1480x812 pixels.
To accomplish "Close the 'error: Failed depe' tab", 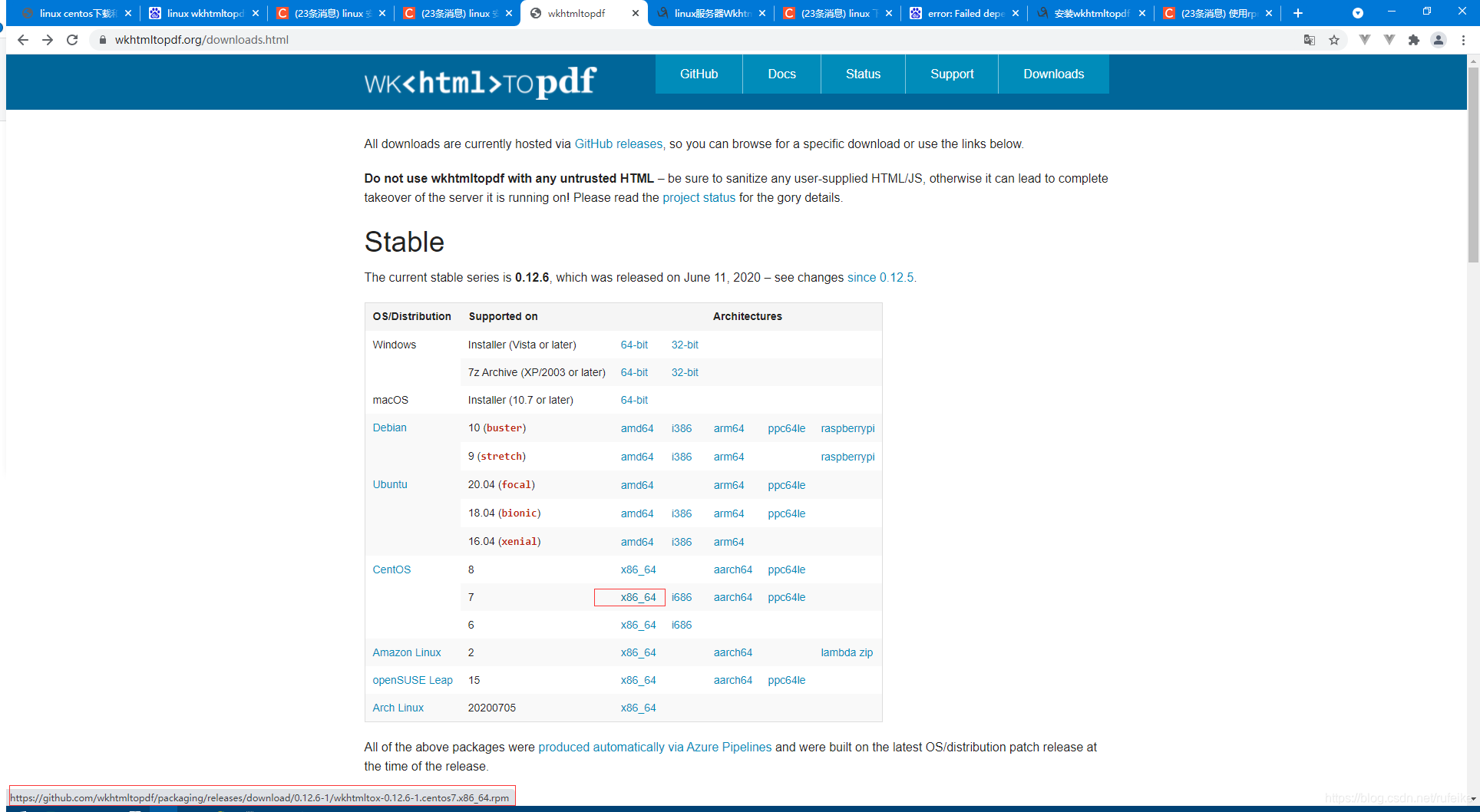I will click(x=1016, y=13).
